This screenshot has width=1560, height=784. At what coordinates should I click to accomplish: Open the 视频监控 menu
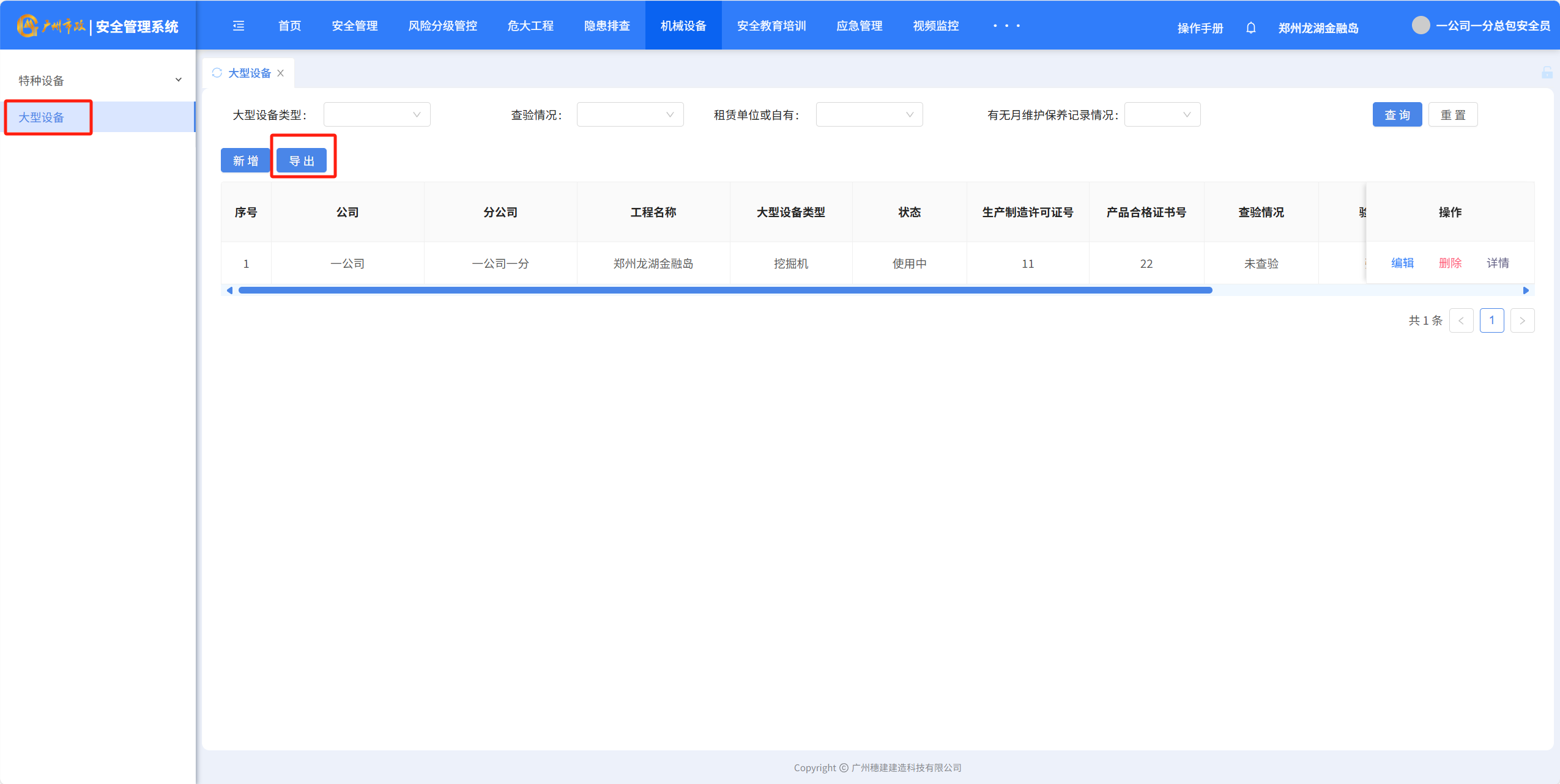(x=935, y=26)
